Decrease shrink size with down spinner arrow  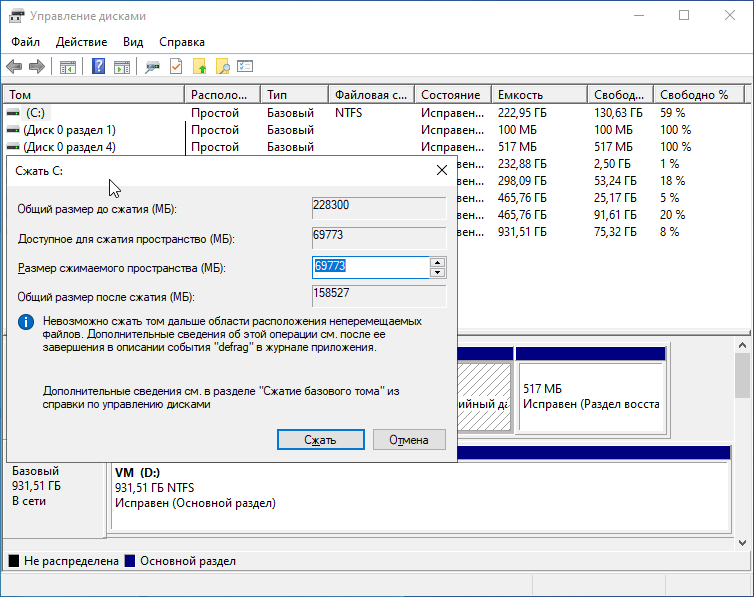(437, 273)
